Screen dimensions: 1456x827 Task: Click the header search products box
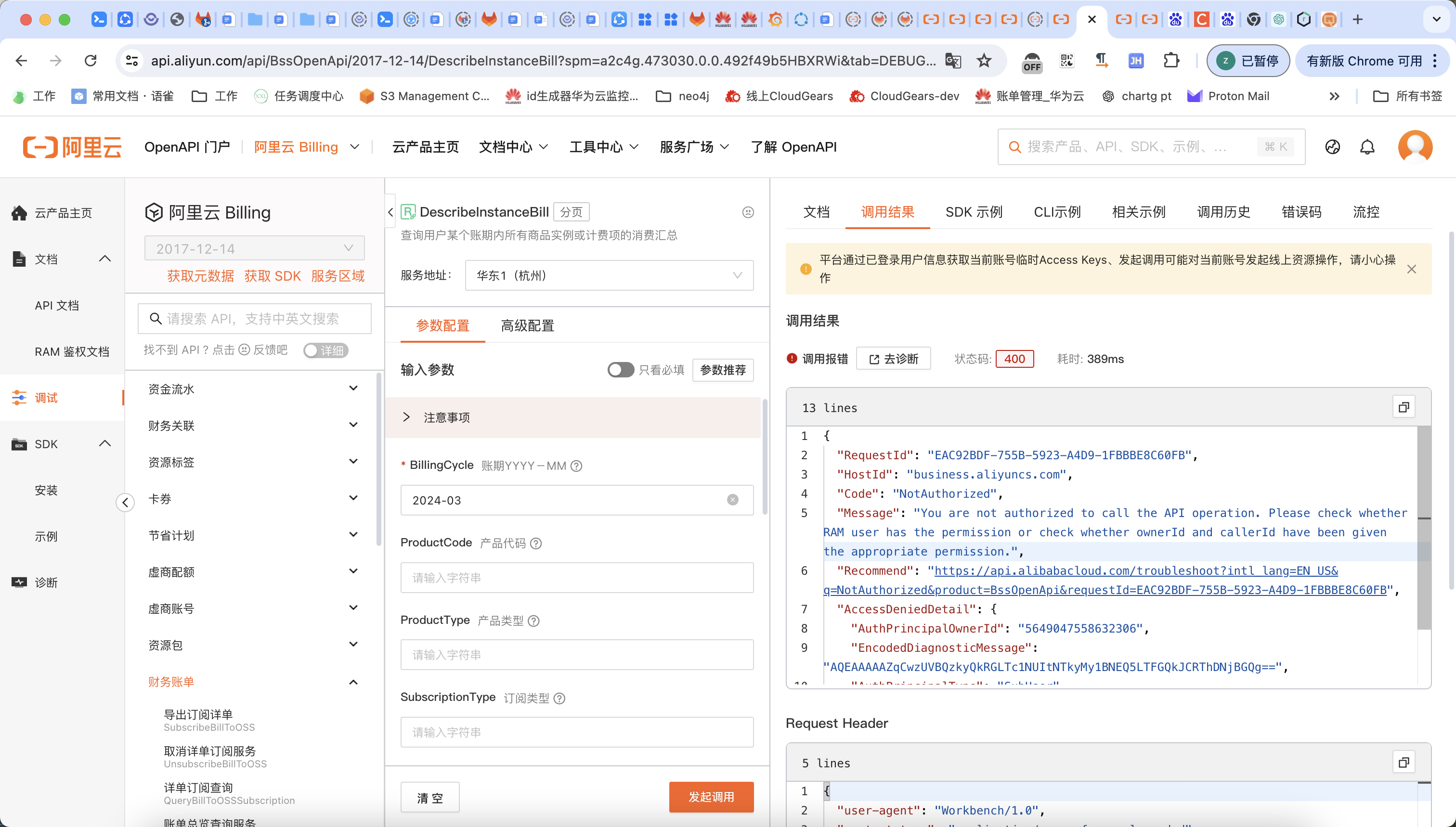(x=1151, y=147)
